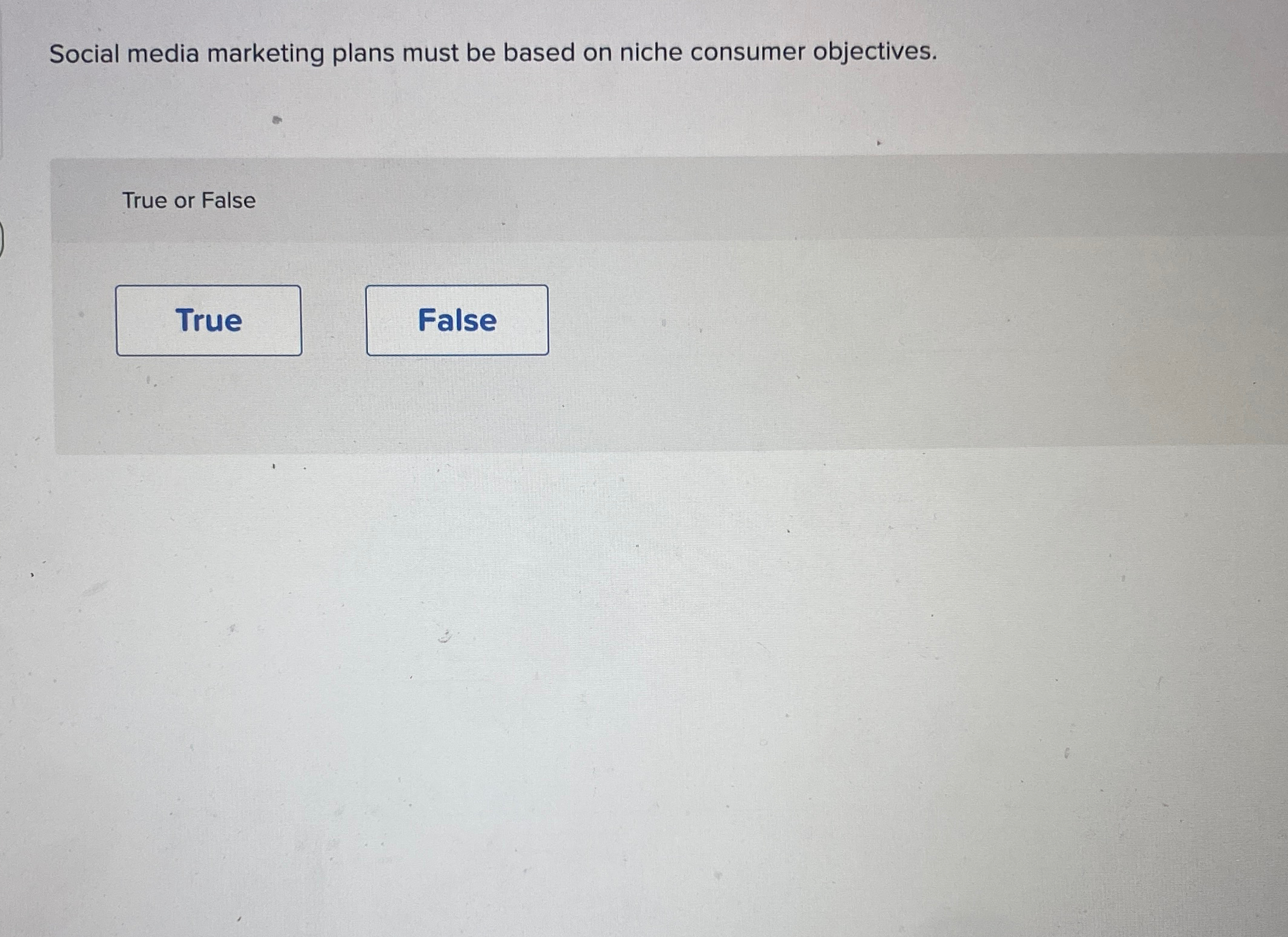Screen dimensions: 1288x937
Task: Click the word "plans" in the question
Action: coord(364,54)
